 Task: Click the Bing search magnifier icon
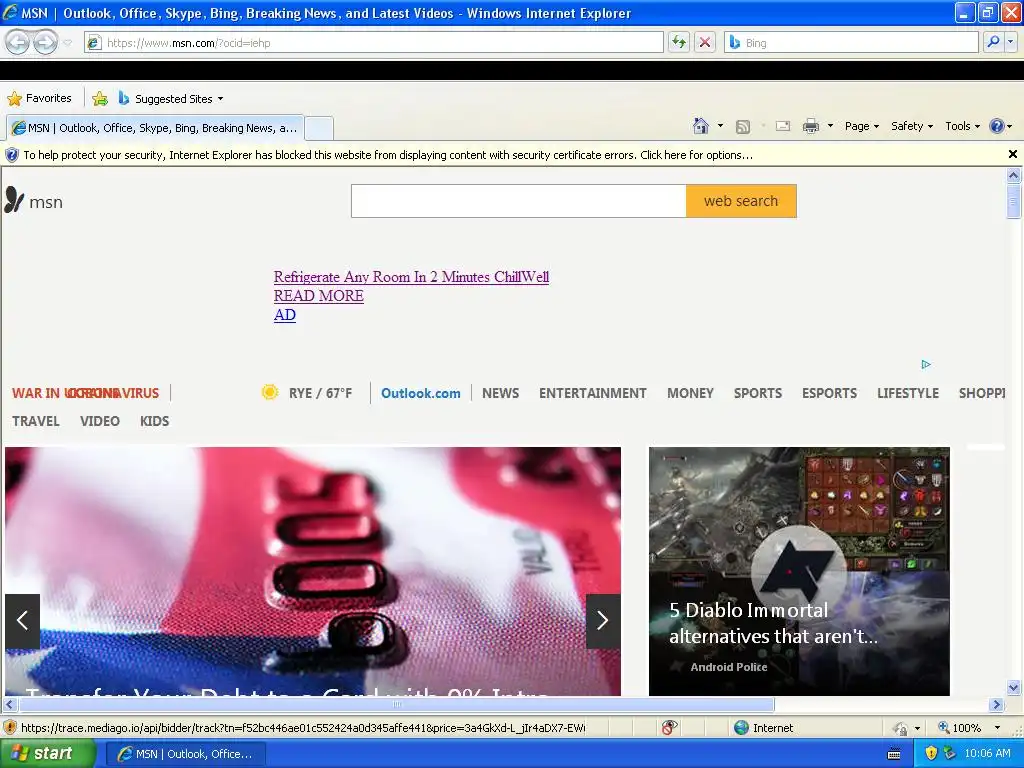point(993,42)
